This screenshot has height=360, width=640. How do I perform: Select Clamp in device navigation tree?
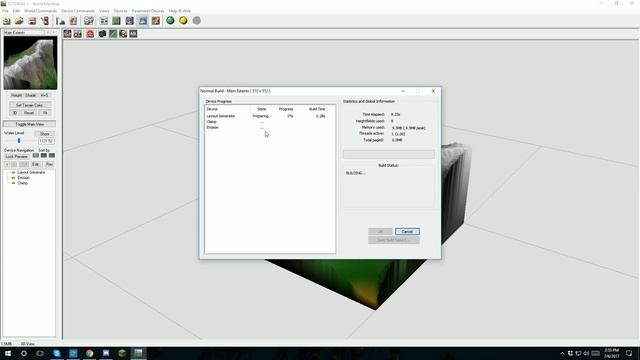pyautogui.click(x=22, y=183)
